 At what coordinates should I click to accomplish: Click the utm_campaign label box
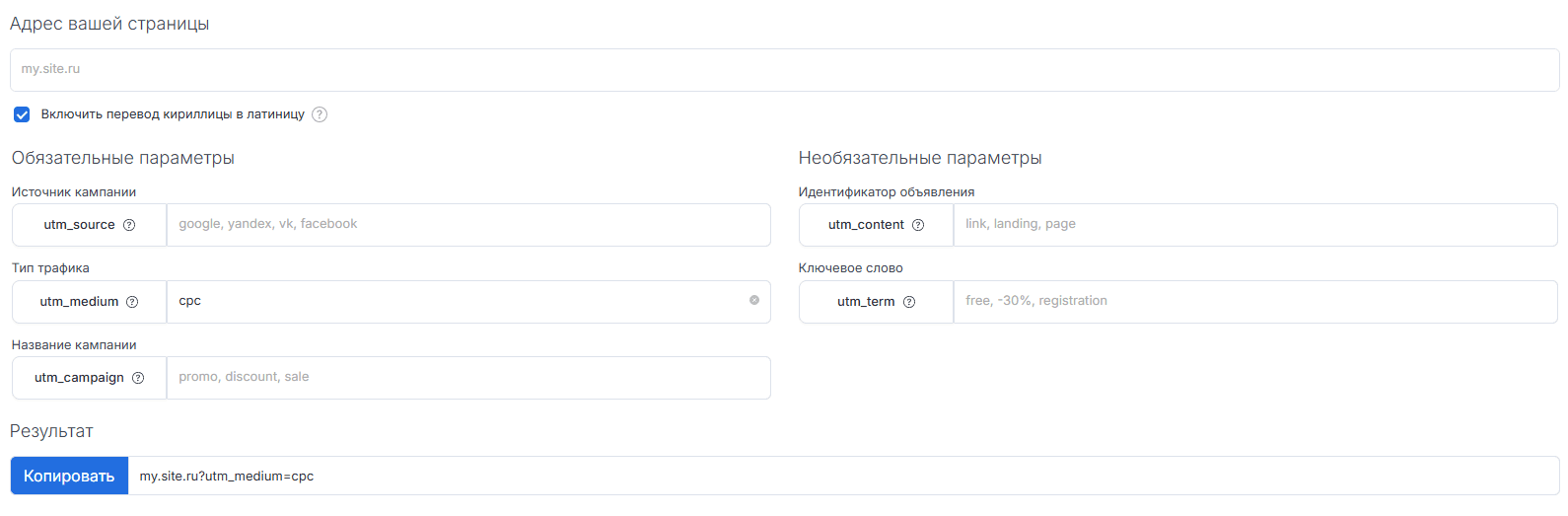[89, 378]
